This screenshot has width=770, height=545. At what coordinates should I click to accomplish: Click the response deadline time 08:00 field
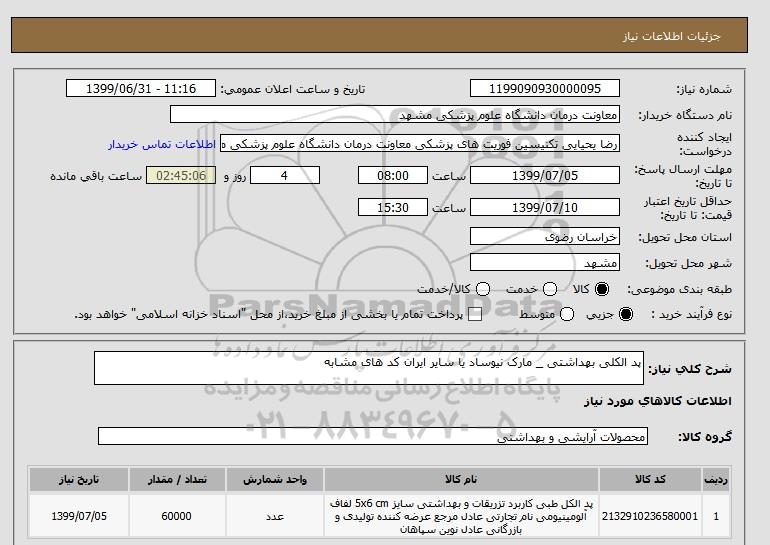393,175
